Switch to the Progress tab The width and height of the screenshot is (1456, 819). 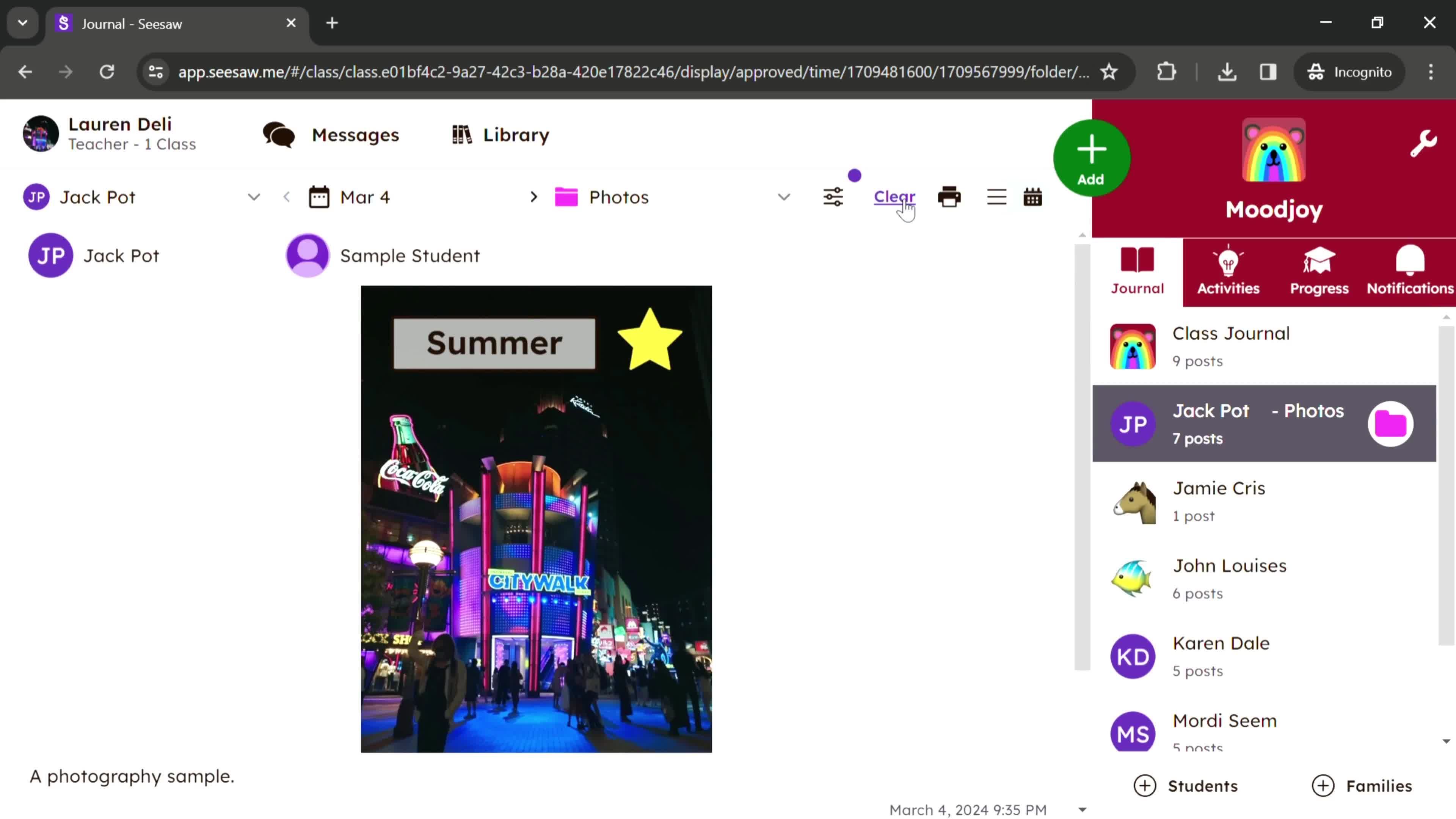coord(1319,273)
